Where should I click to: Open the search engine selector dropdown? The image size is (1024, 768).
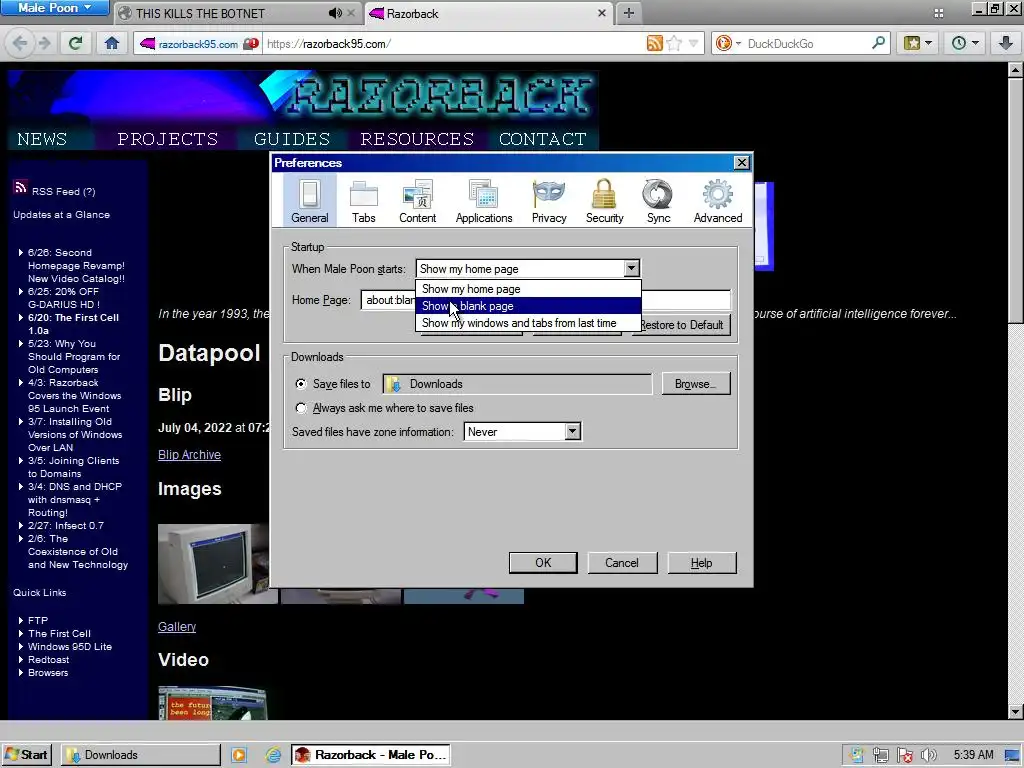click(729, 44)
